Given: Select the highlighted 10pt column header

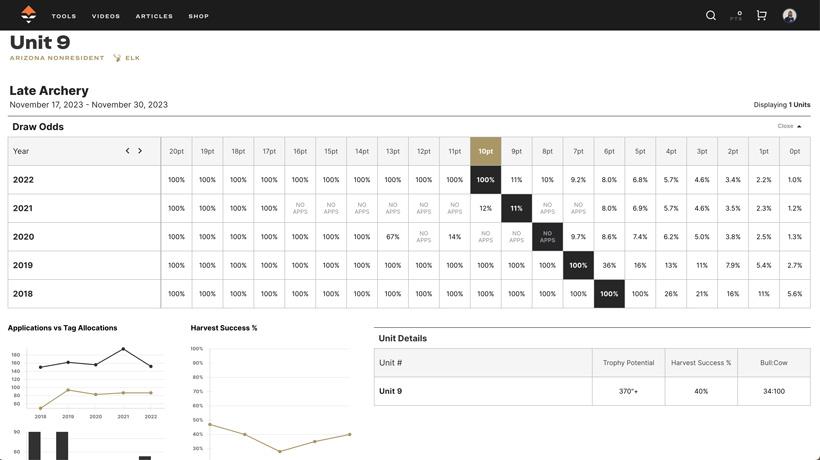Looking at the screenshot, I should coord(485,151).
